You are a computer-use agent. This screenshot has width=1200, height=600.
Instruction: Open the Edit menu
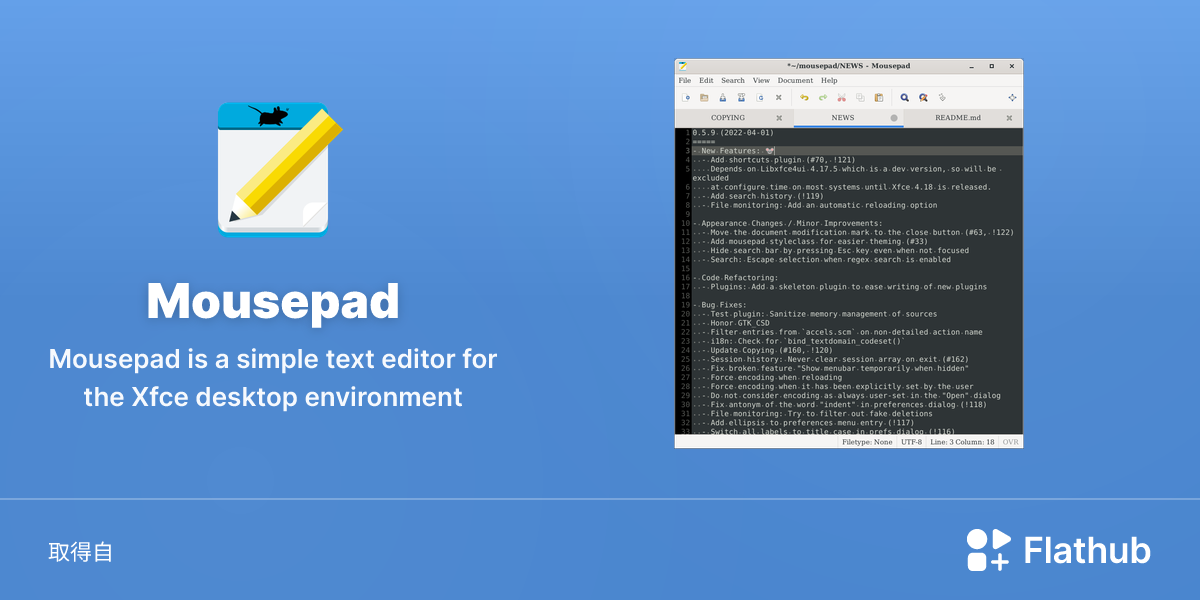pyautogui.click(x=706, y=81)
